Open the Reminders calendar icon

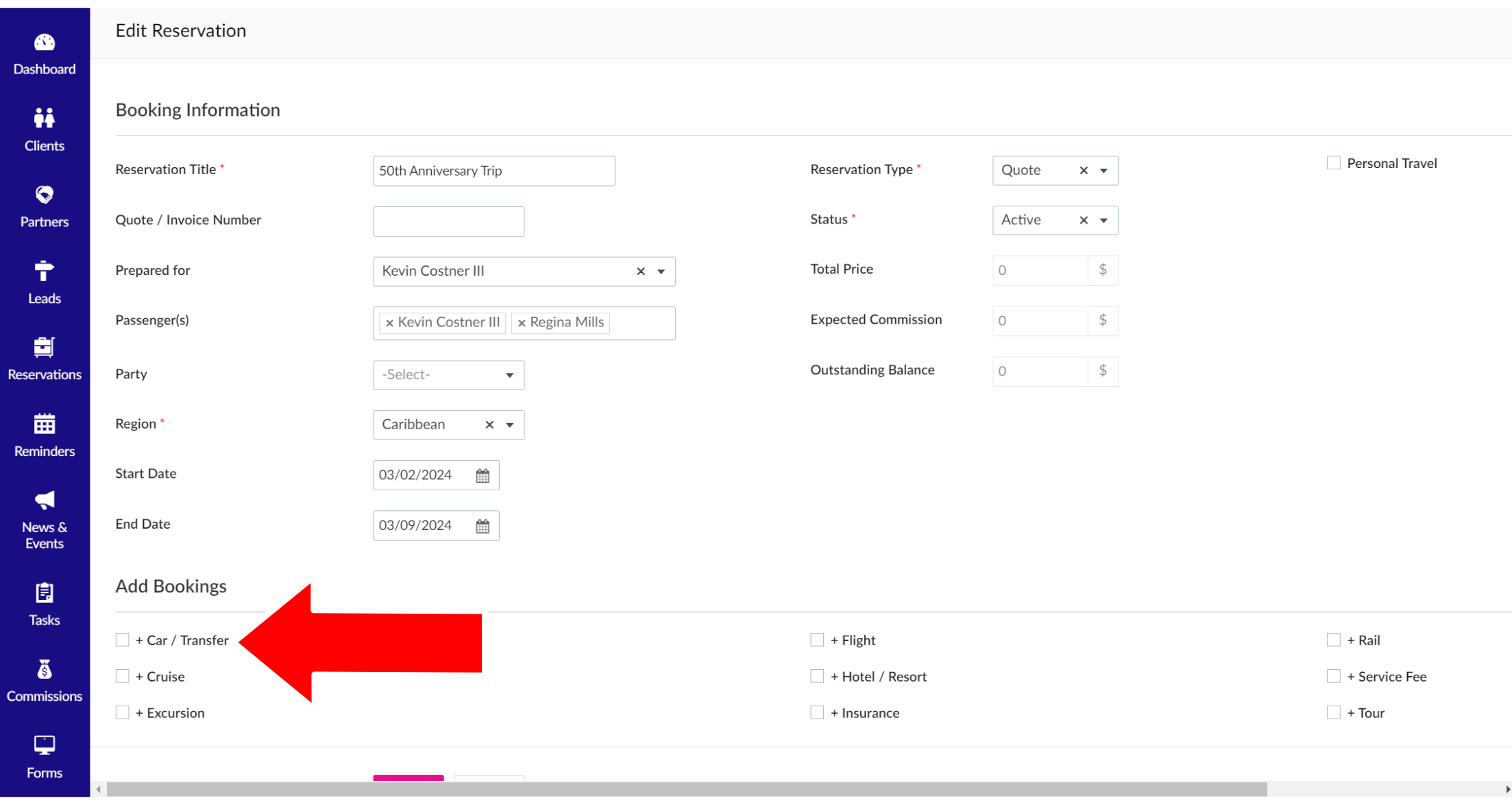(x=45, y=424)
